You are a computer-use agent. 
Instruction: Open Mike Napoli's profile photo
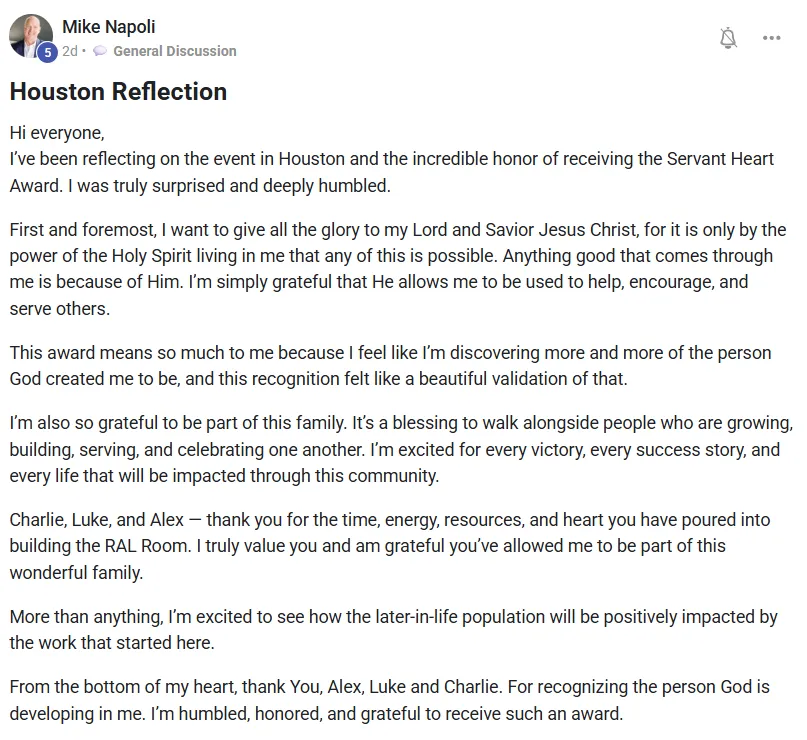tap(31, 36)
